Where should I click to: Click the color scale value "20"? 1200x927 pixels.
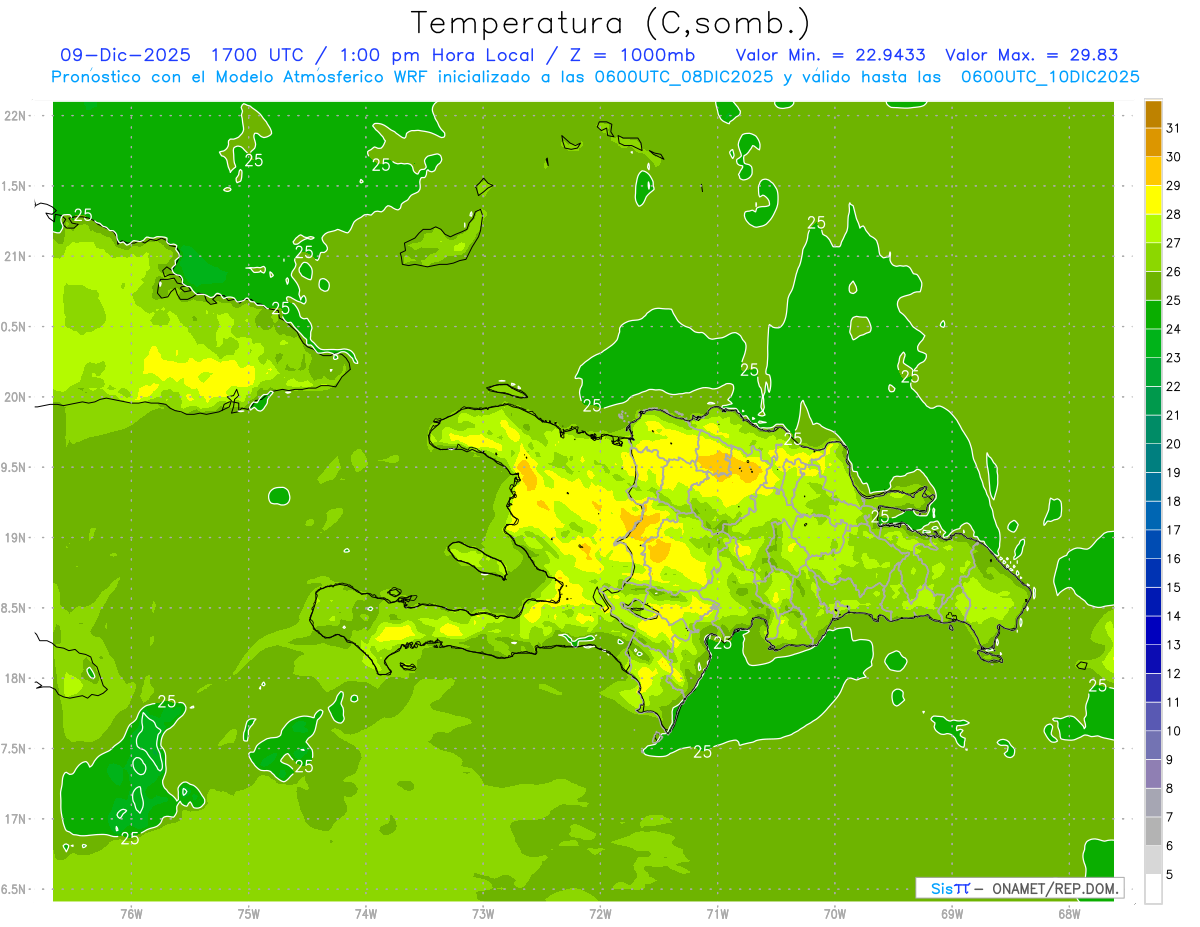point(1173,444)
